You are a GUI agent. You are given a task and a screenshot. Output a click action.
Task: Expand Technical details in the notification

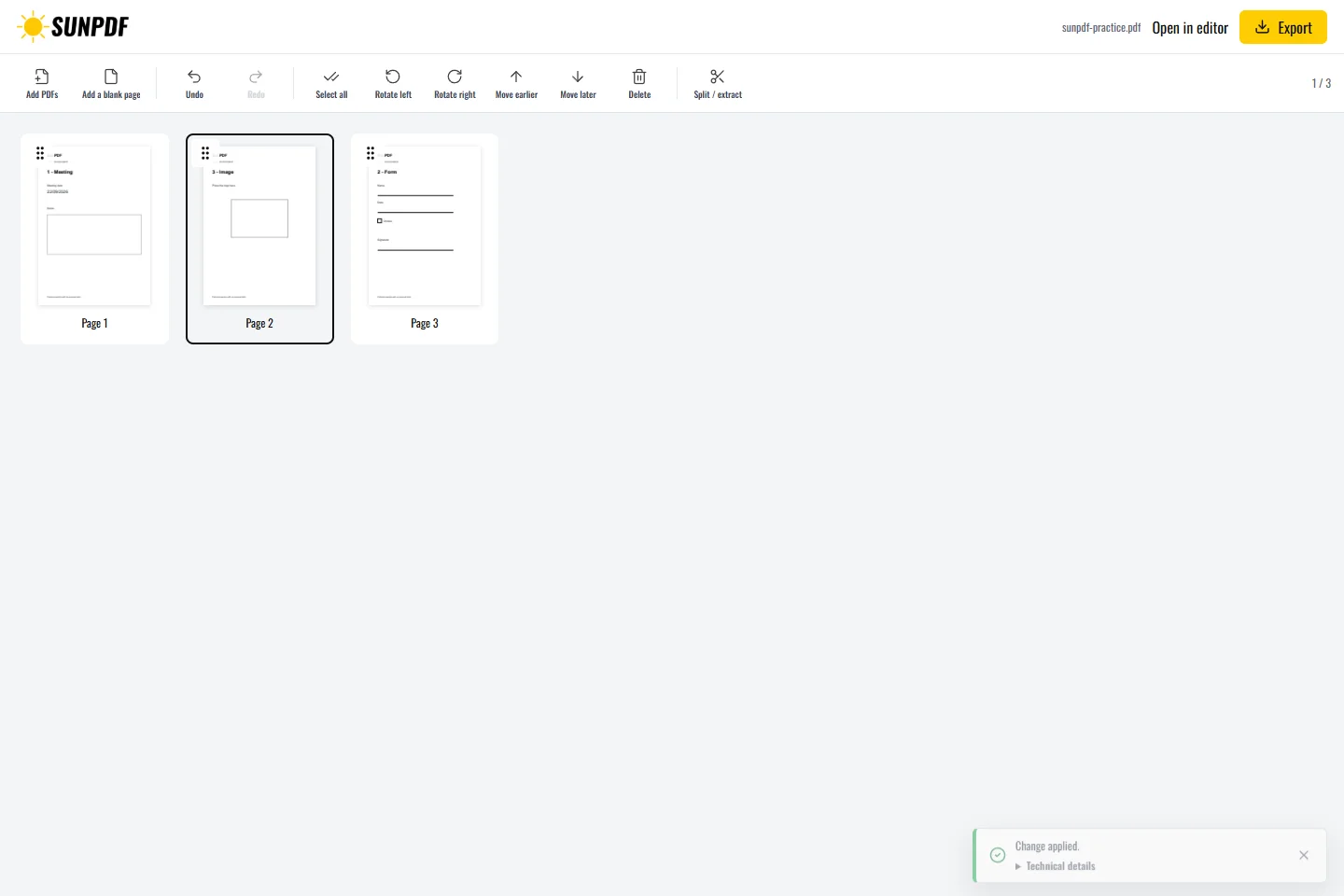[x=1056, y=866]
